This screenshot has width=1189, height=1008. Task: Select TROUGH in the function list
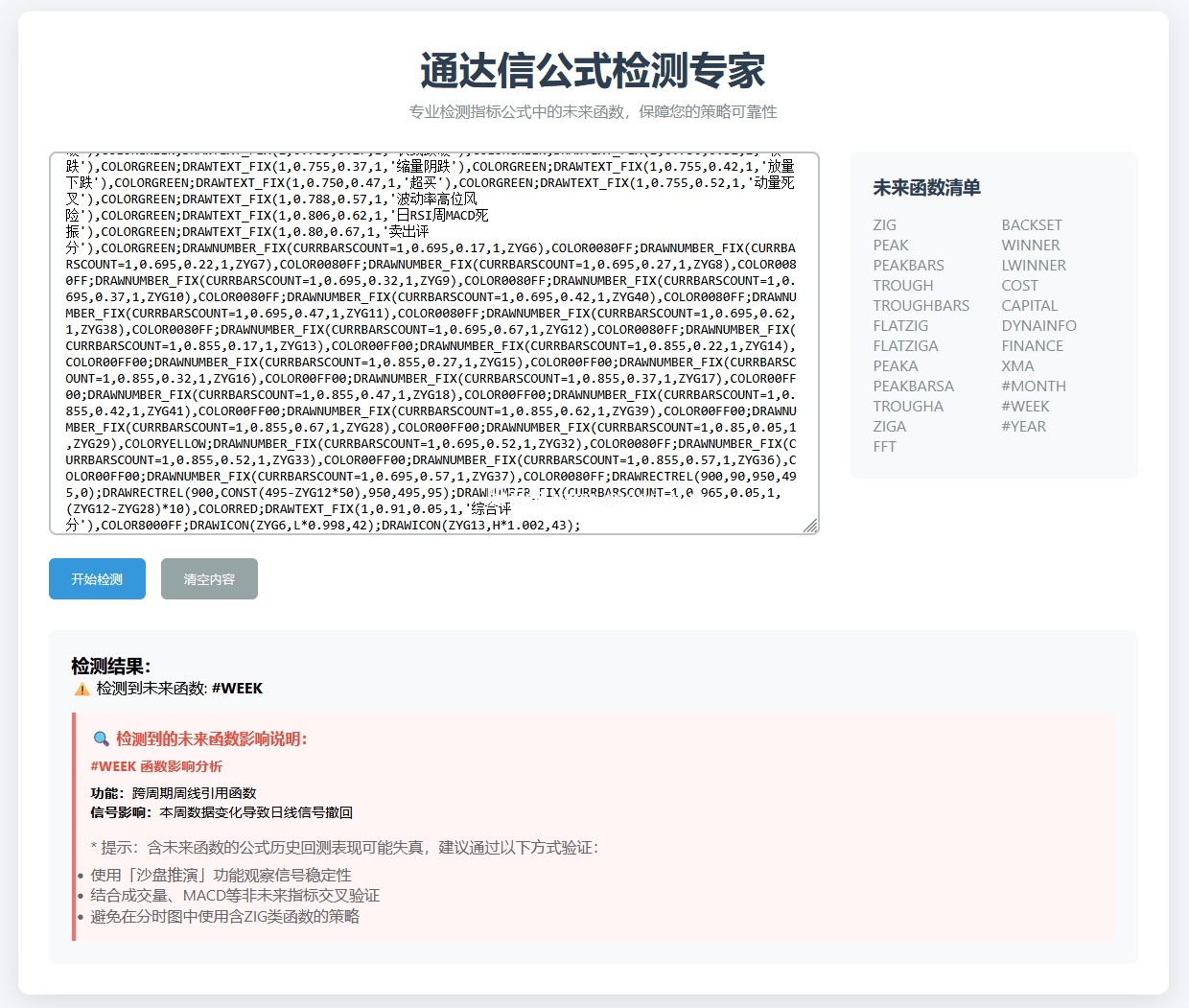[x=902, y=286]
